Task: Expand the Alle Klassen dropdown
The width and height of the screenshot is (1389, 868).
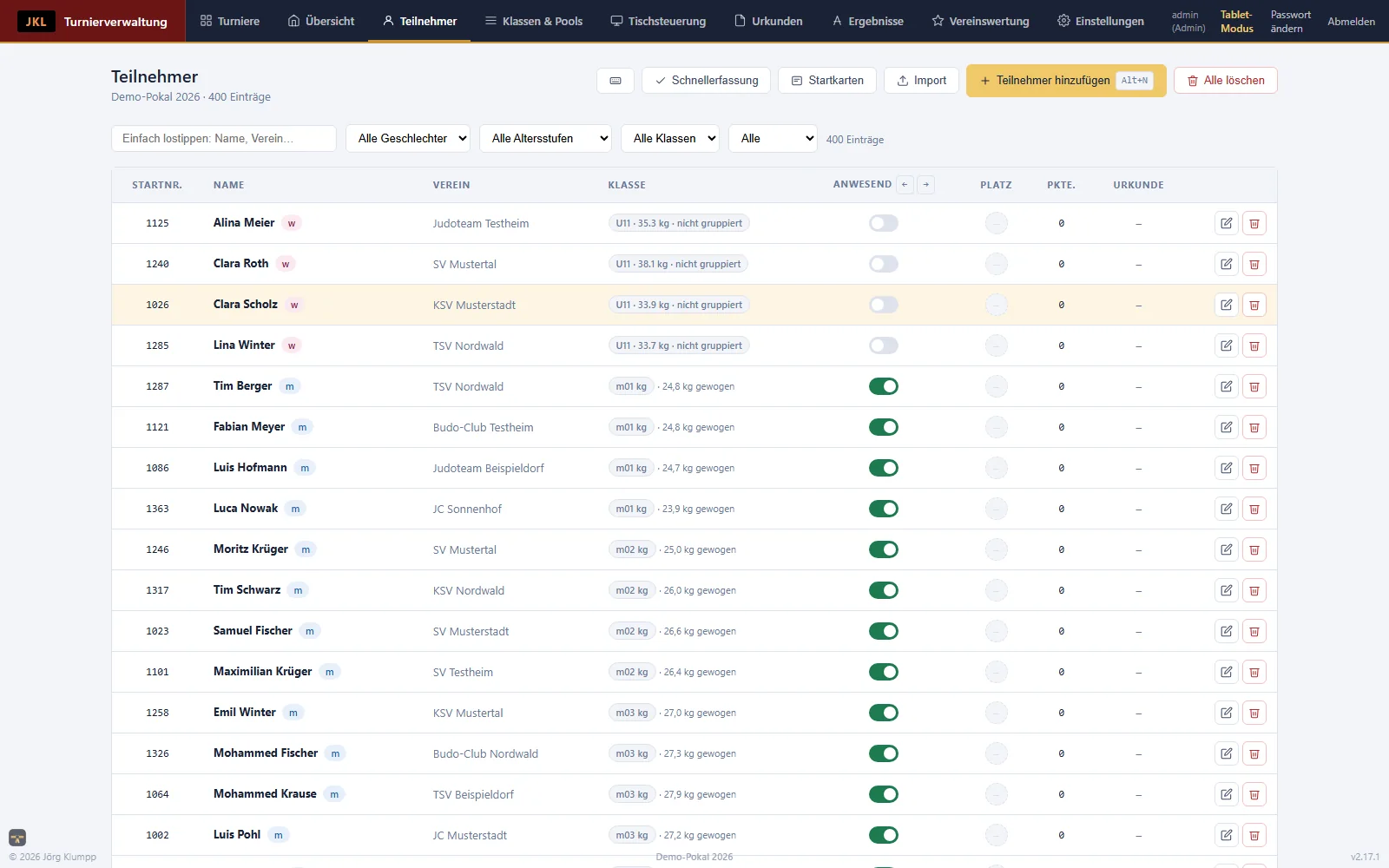Action: pyautogui.click(x=670, y=139)
